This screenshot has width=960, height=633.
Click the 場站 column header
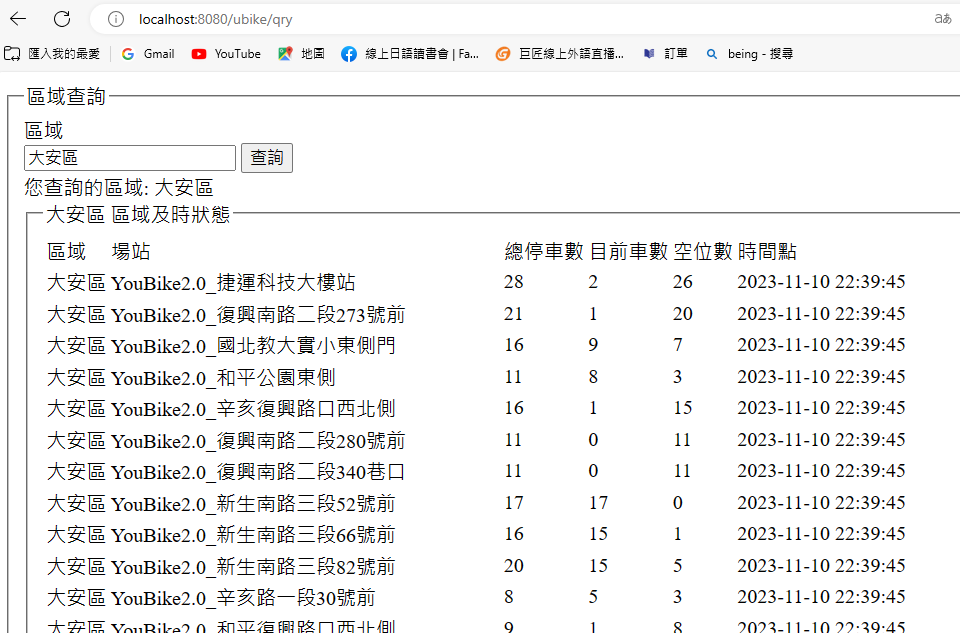pyautogui.click(x=131, y=252)
